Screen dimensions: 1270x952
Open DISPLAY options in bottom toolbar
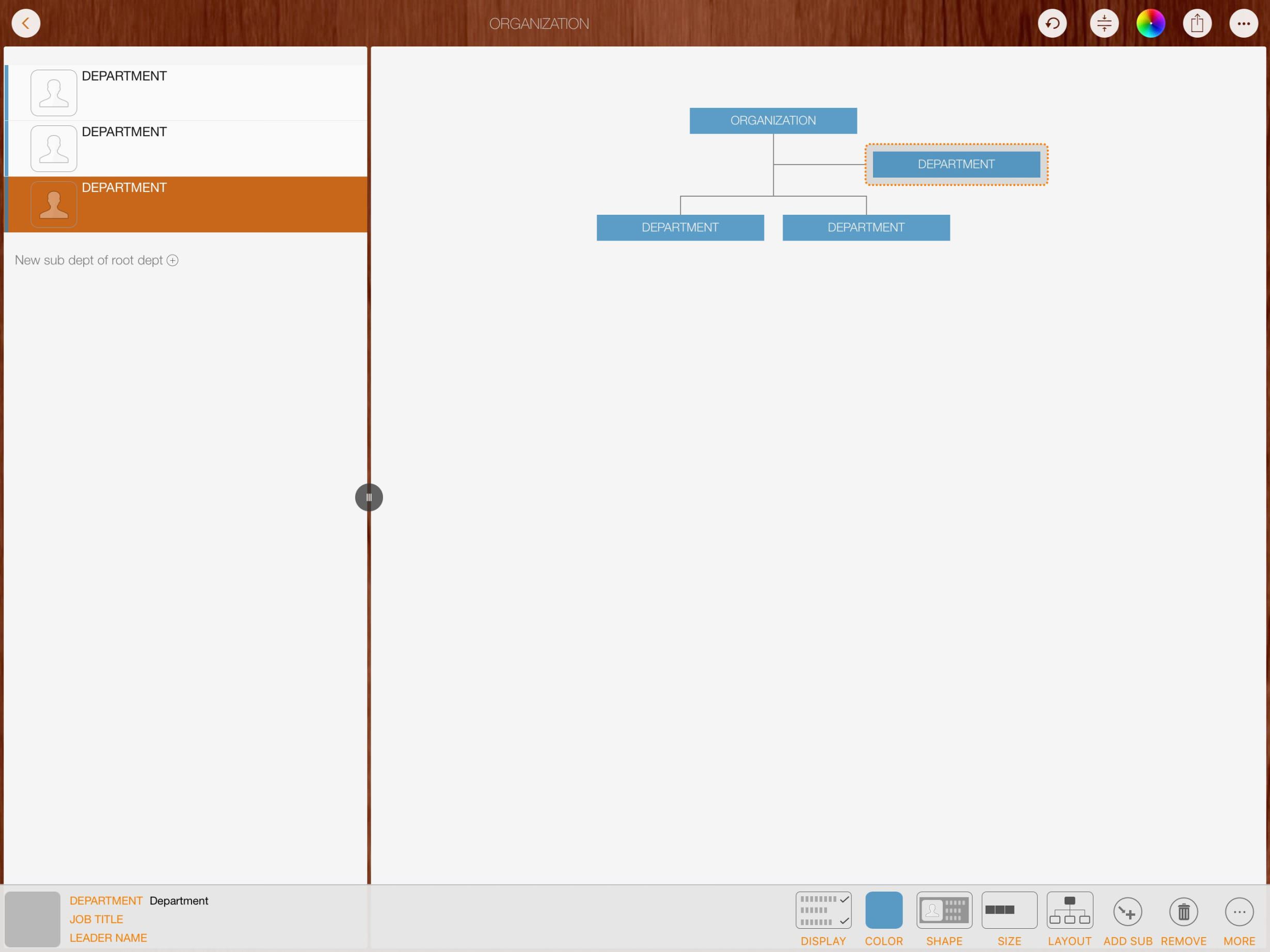823,910
